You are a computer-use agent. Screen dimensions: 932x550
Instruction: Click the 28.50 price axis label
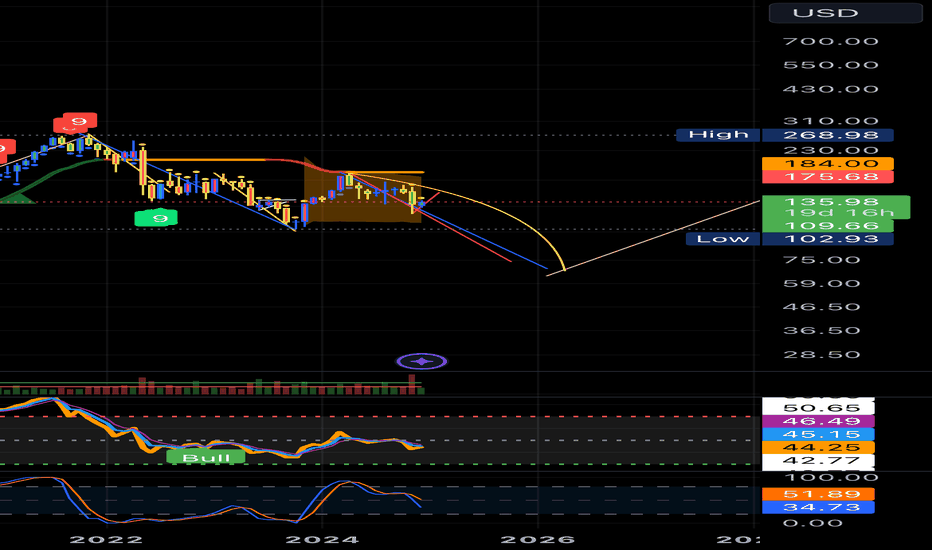(821, 354)
